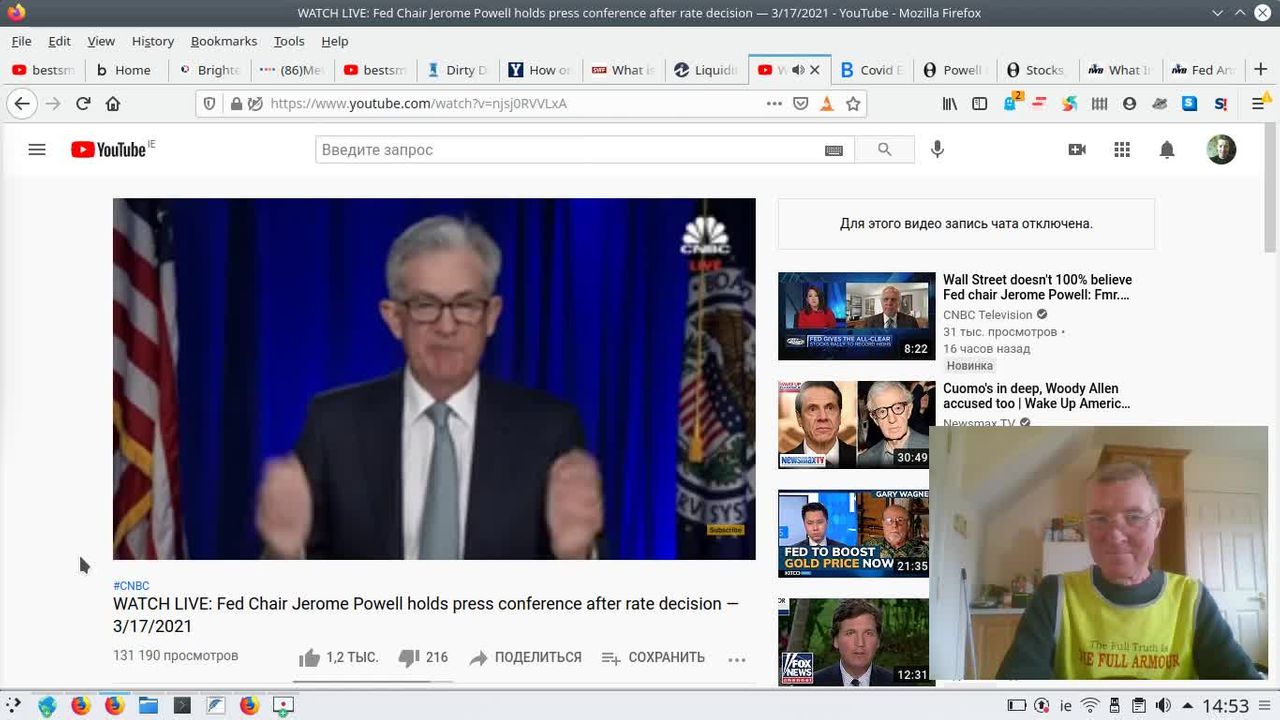Viewport: 1280px width, 720px height.
Task: Bookmark this page with the star icon
Action: 853,103
